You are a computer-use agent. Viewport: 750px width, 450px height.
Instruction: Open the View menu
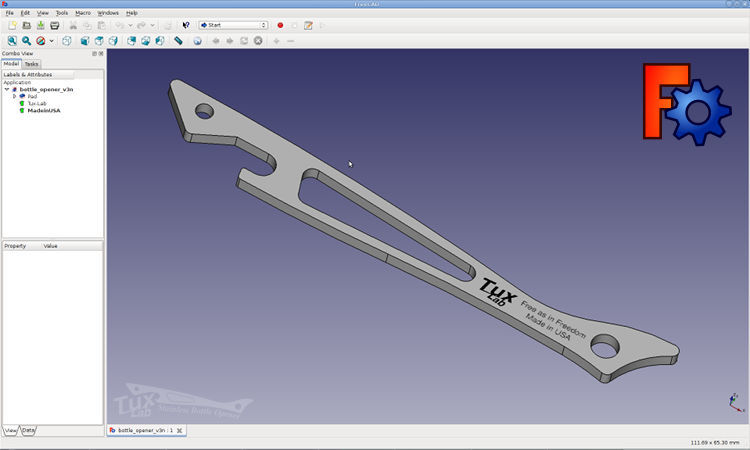pyautogui.click(x=43, y=13)
